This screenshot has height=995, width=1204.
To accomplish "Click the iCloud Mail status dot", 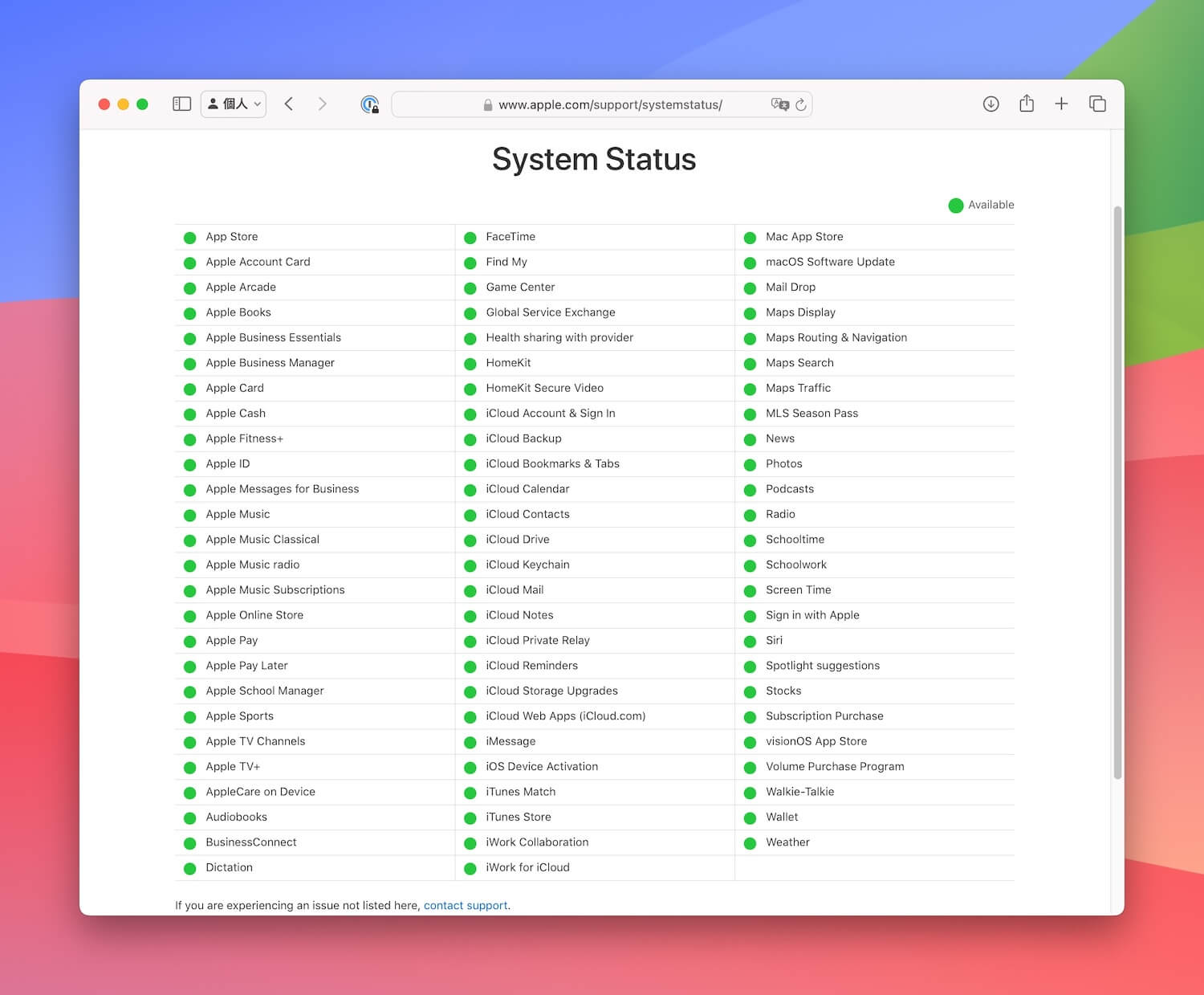I will (470, 591).
